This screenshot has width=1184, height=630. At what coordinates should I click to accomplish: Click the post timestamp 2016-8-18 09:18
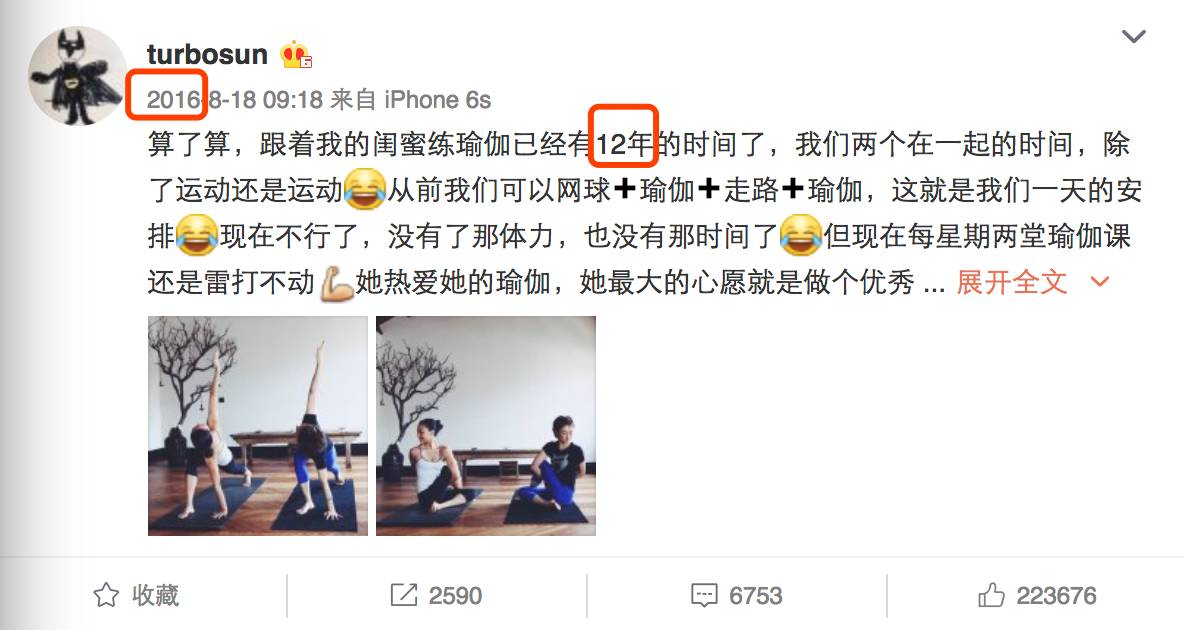235,100
